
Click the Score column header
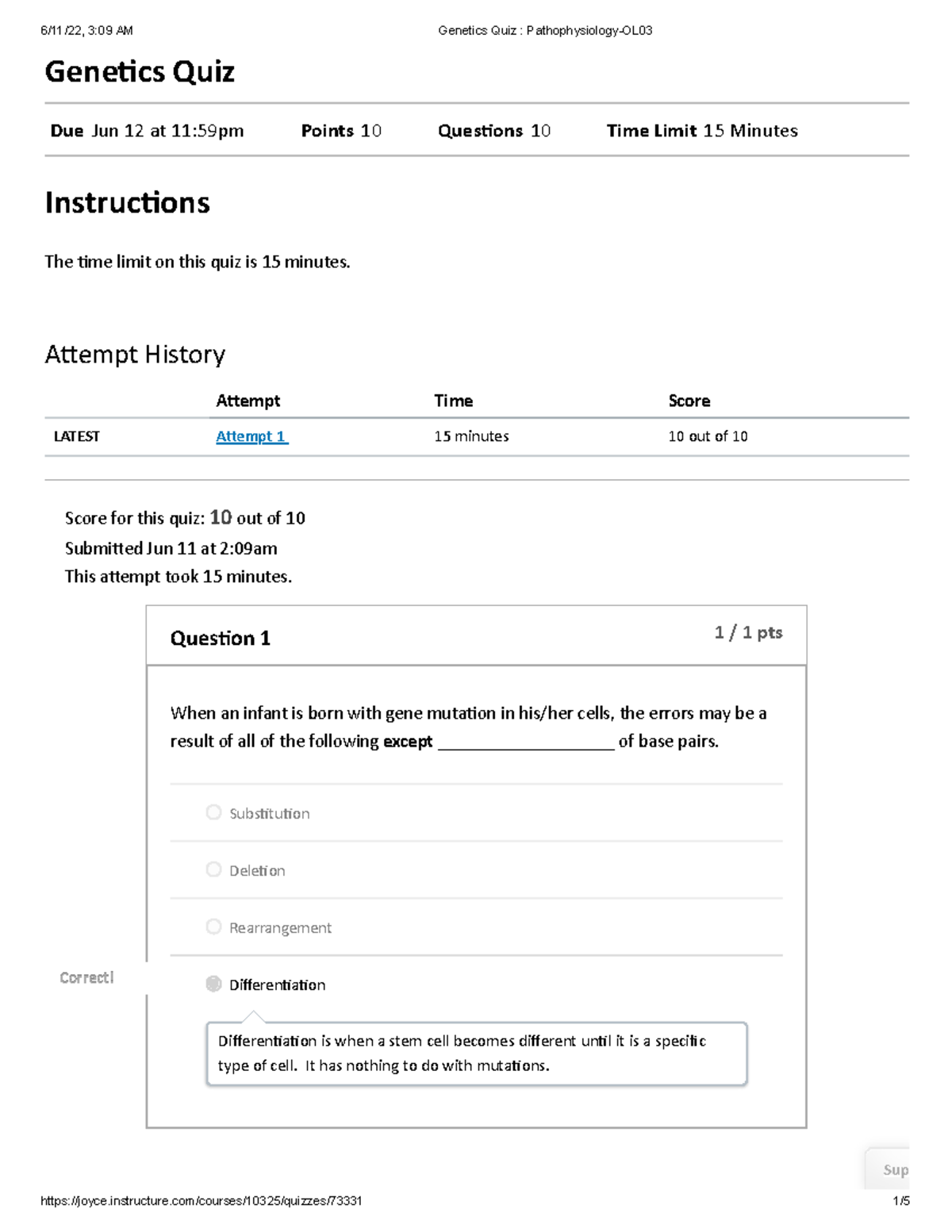tap(688, 401)
